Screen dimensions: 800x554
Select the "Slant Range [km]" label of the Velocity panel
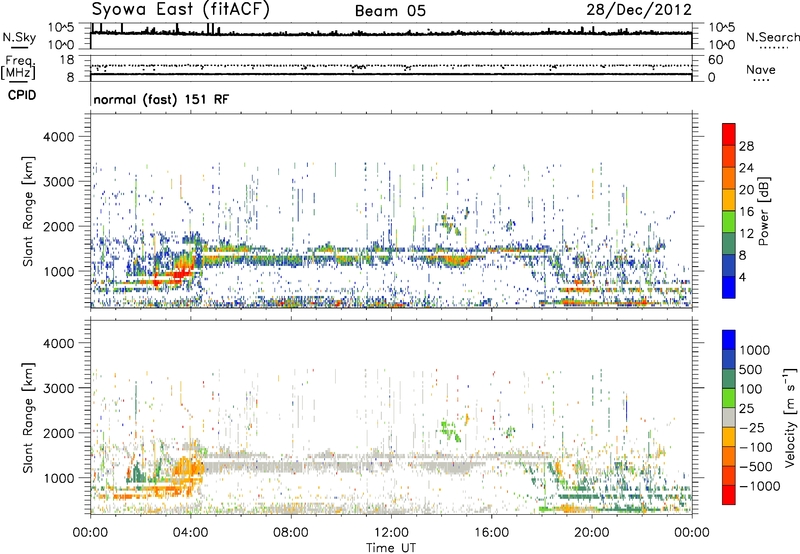click(28, 417)
